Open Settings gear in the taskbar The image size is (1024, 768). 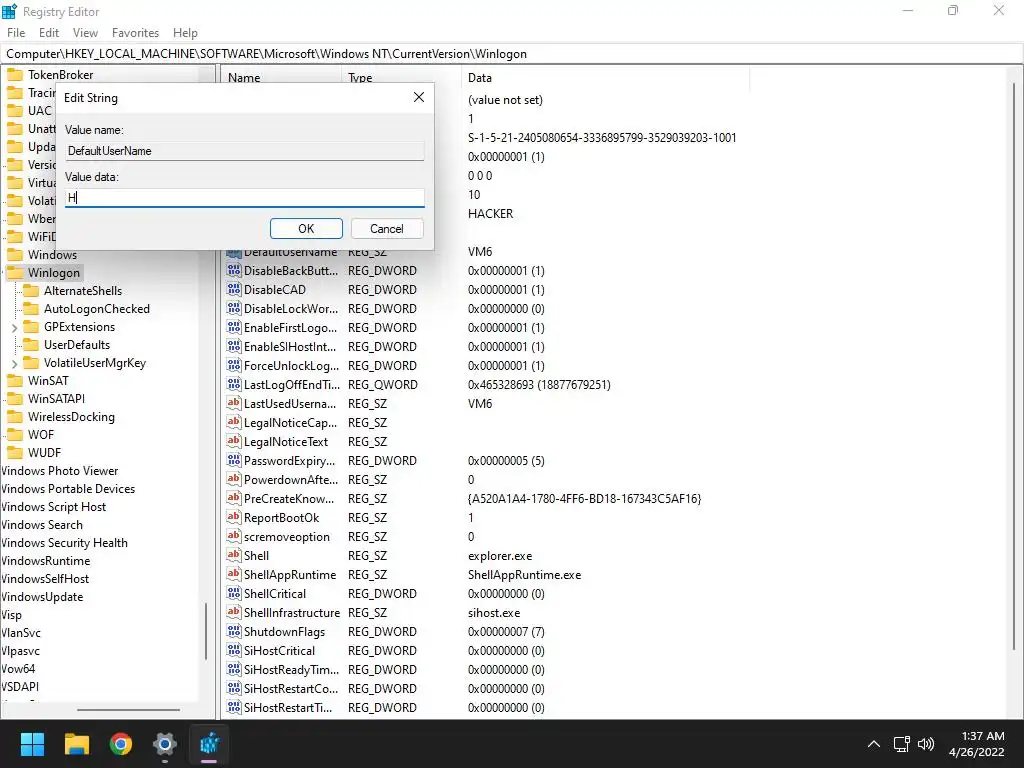pos(165,744)
